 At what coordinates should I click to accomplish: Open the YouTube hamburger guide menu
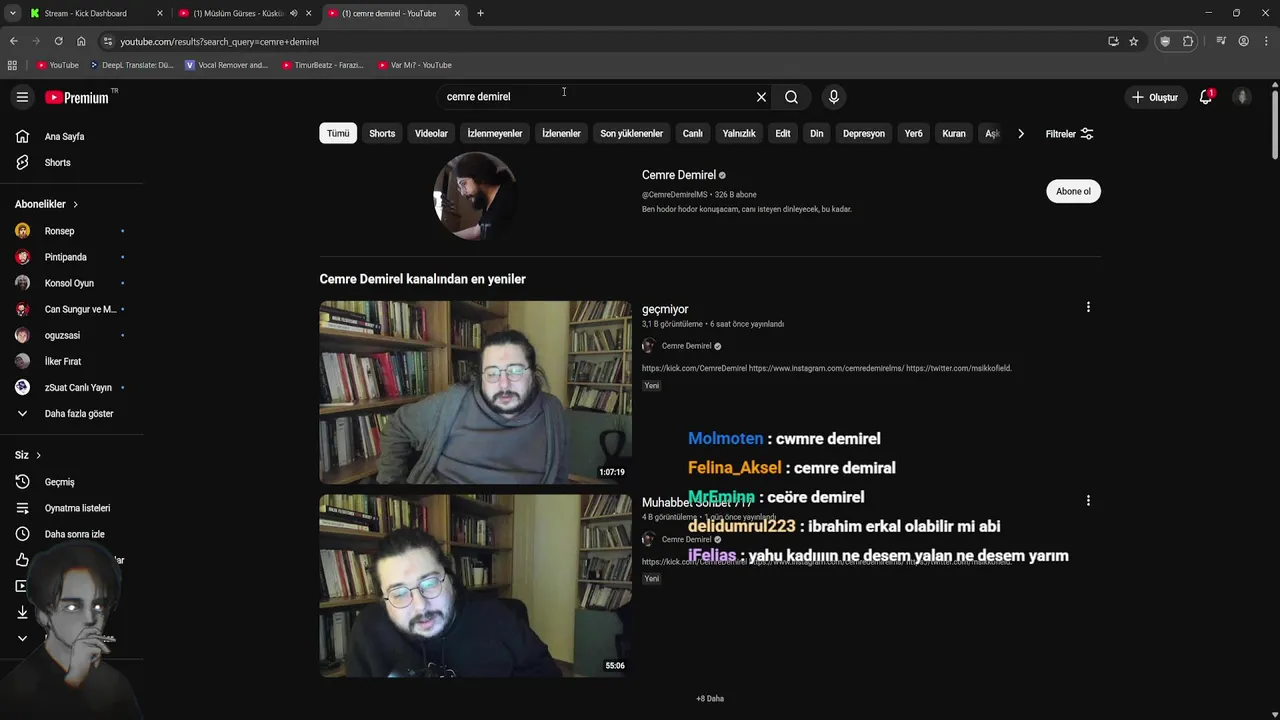coord(22,97)
